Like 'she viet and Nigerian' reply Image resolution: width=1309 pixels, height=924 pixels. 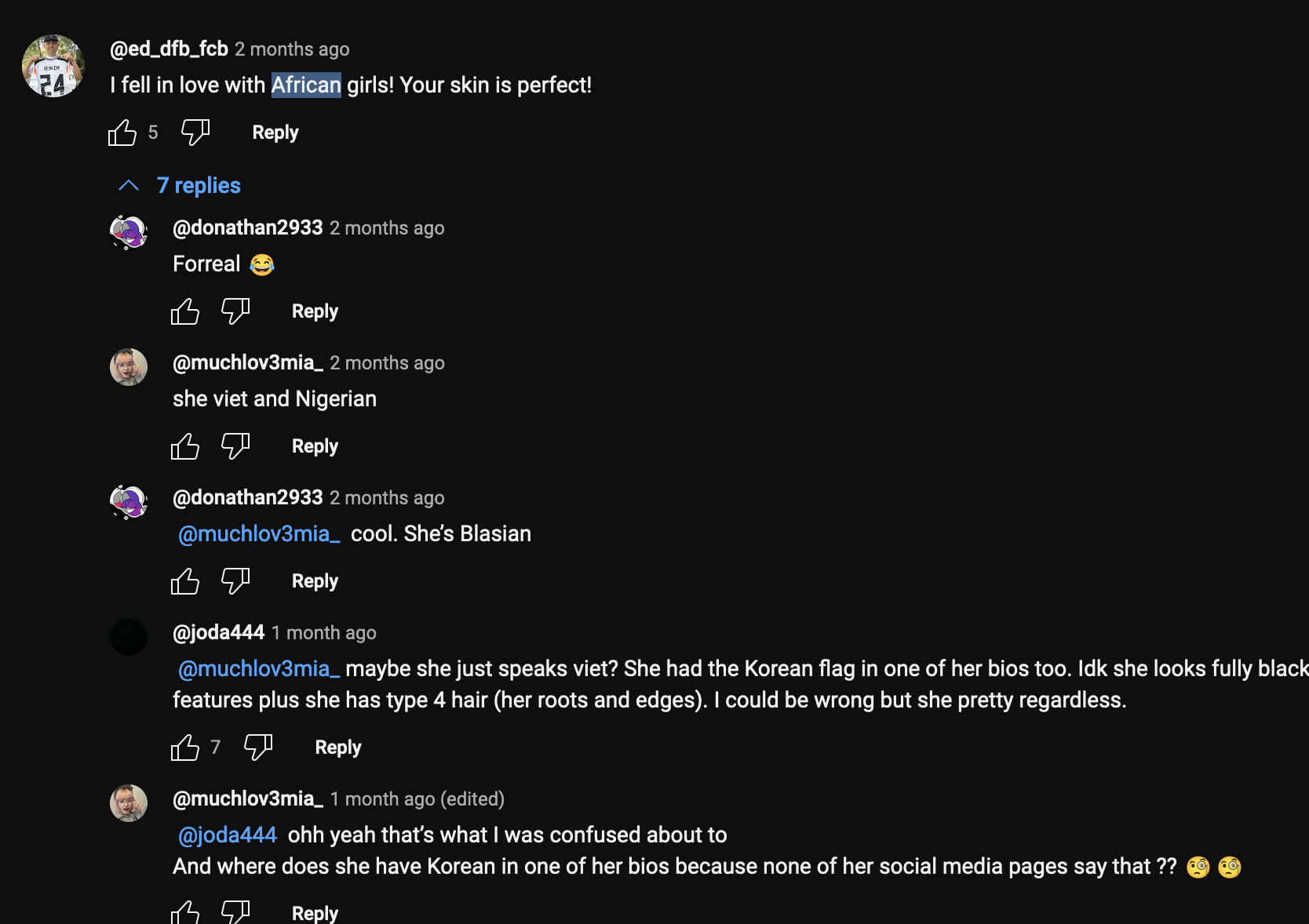[185, 446]
